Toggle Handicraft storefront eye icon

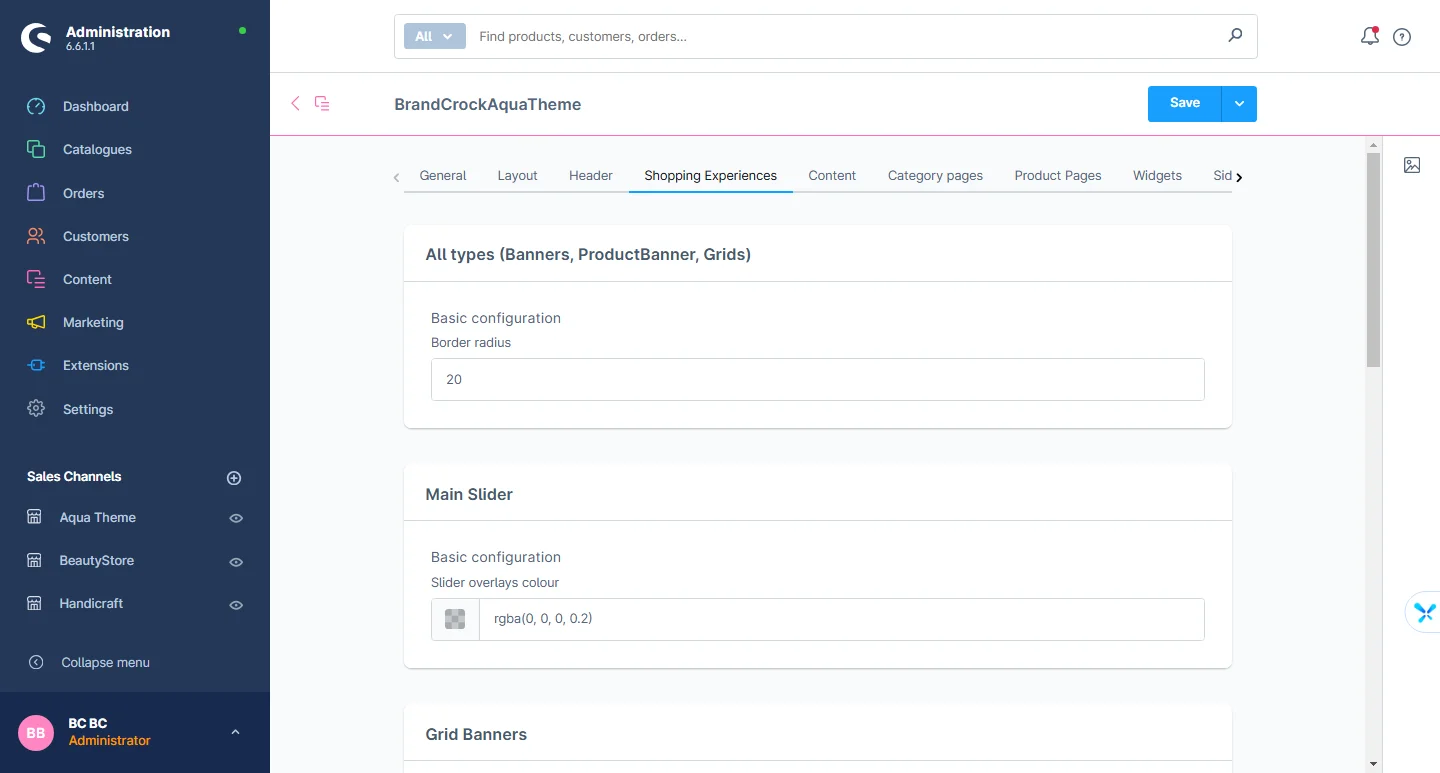coord(236,605)
